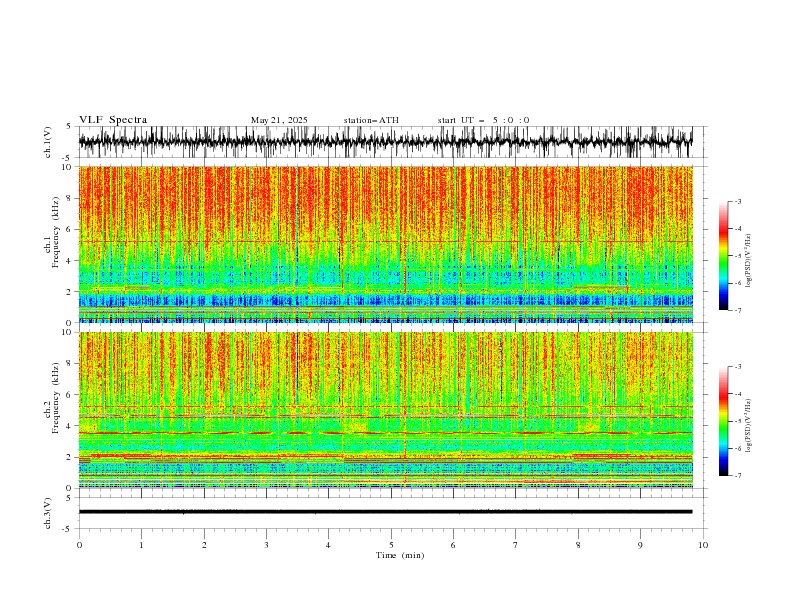Click the date 'May 21, 2025'
Viewport: 792px width, 612px height.
pyautogui.click(x=279, y=120)
